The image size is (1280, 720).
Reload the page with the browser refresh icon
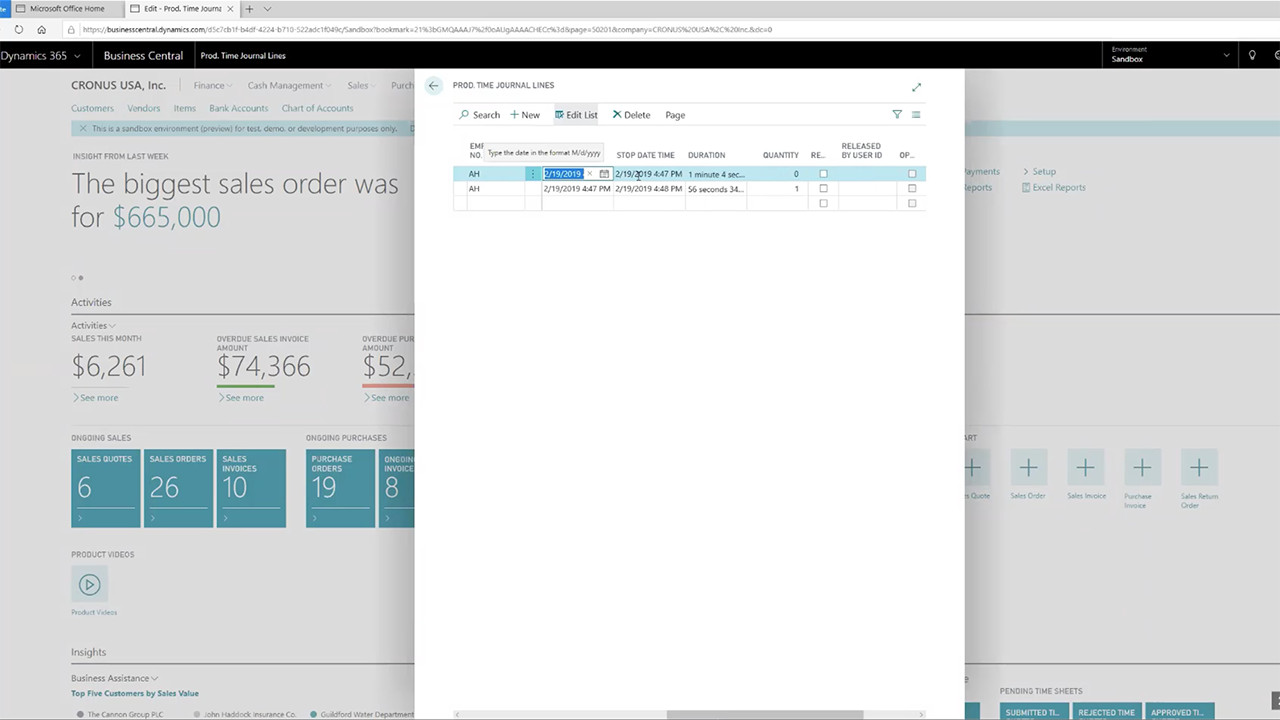(19, 29)
